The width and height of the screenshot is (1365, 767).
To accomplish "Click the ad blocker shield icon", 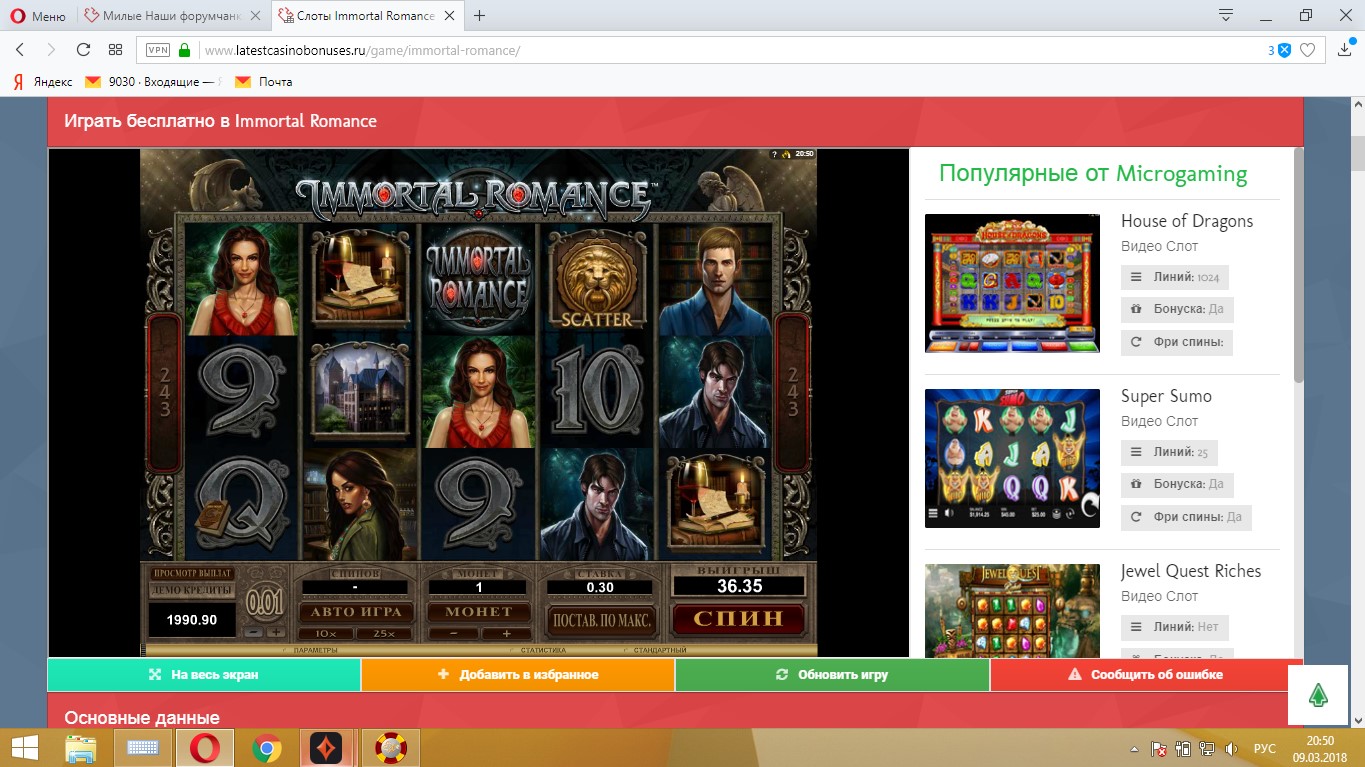I will click(1284, 50).
